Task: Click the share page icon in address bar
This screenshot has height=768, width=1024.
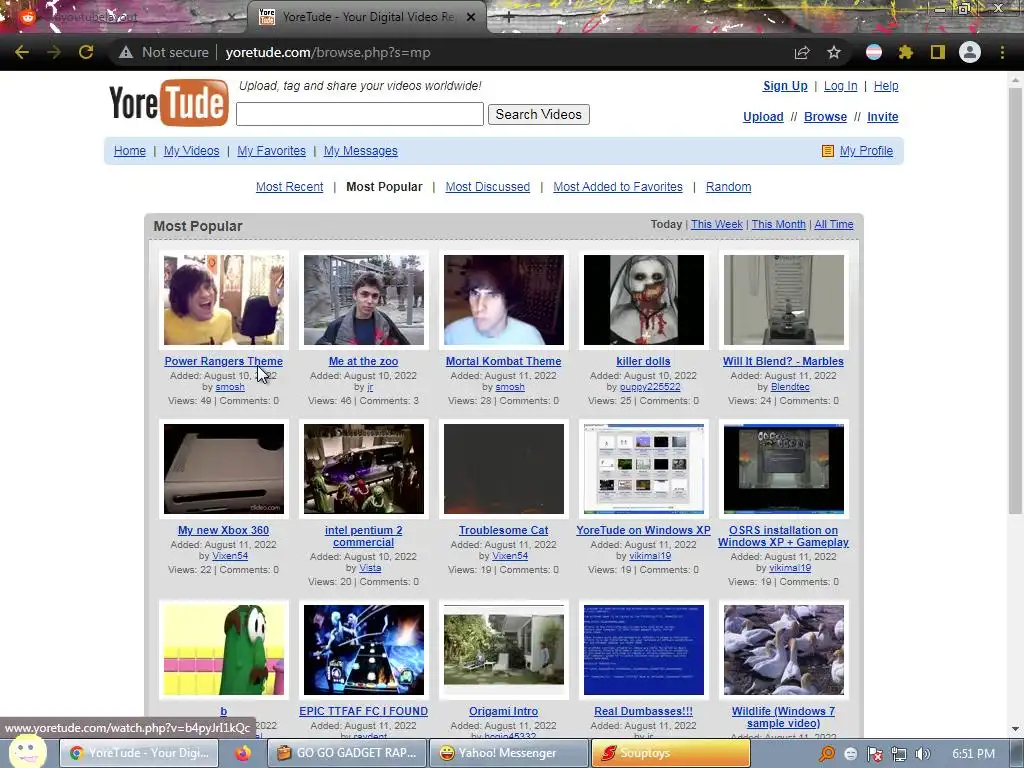Action: (x=802, y=52)
